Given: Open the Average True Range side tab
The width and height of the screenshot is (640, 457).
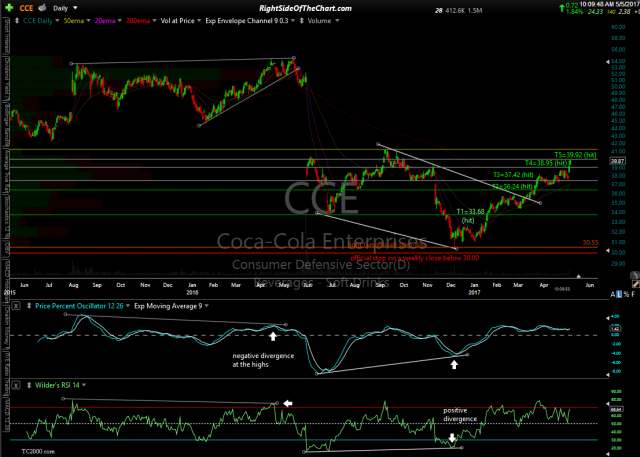Looking at the screenshot, I should (7, 170).
